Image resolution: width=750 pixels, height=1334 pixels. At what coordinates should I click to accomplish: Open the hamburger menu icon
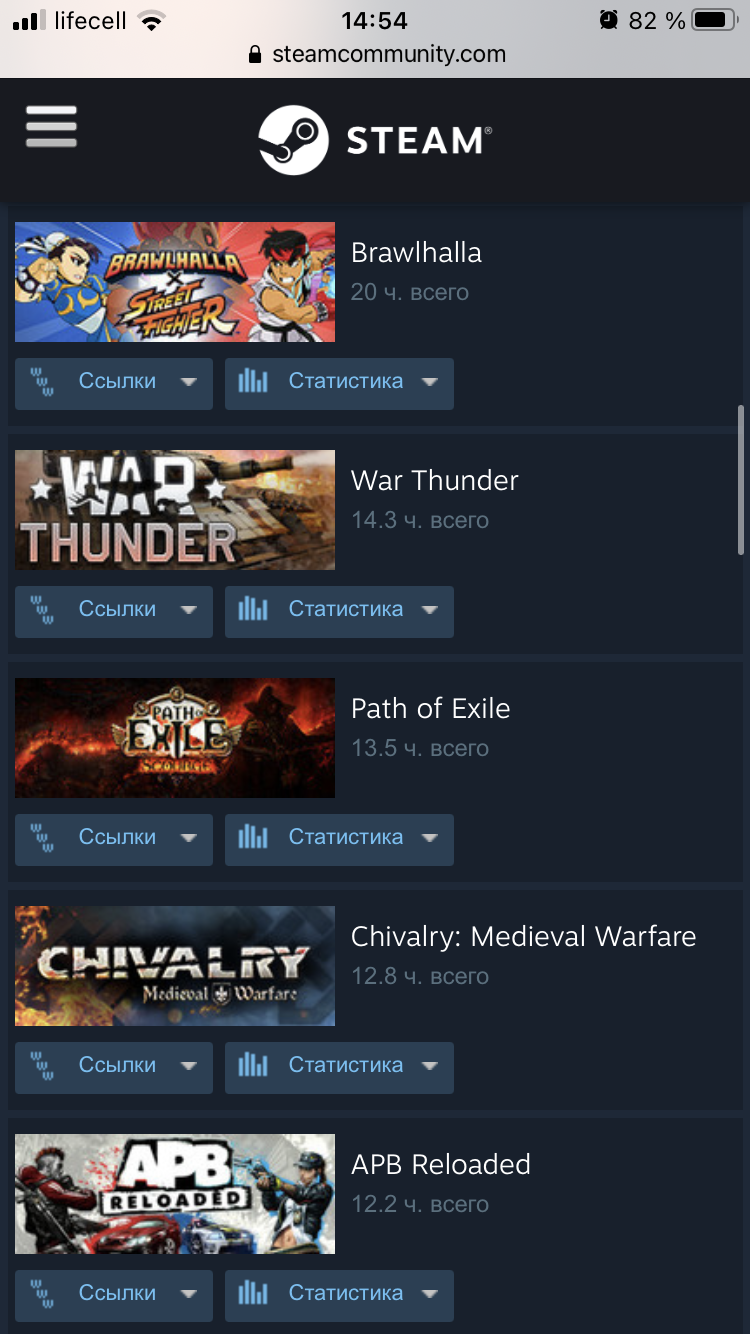(x=51, y=127)
